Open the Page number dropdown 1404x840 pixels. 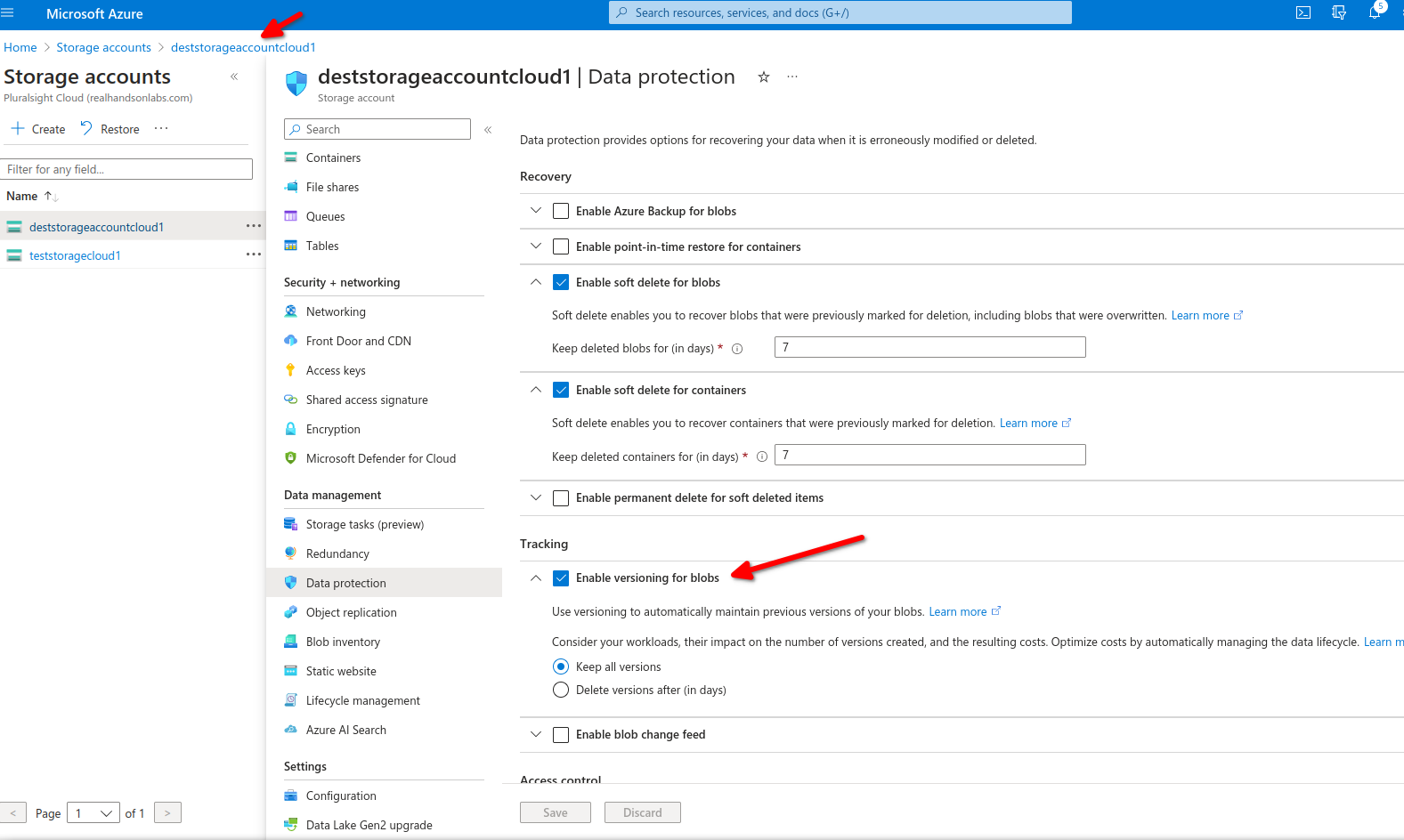[93, 813]
